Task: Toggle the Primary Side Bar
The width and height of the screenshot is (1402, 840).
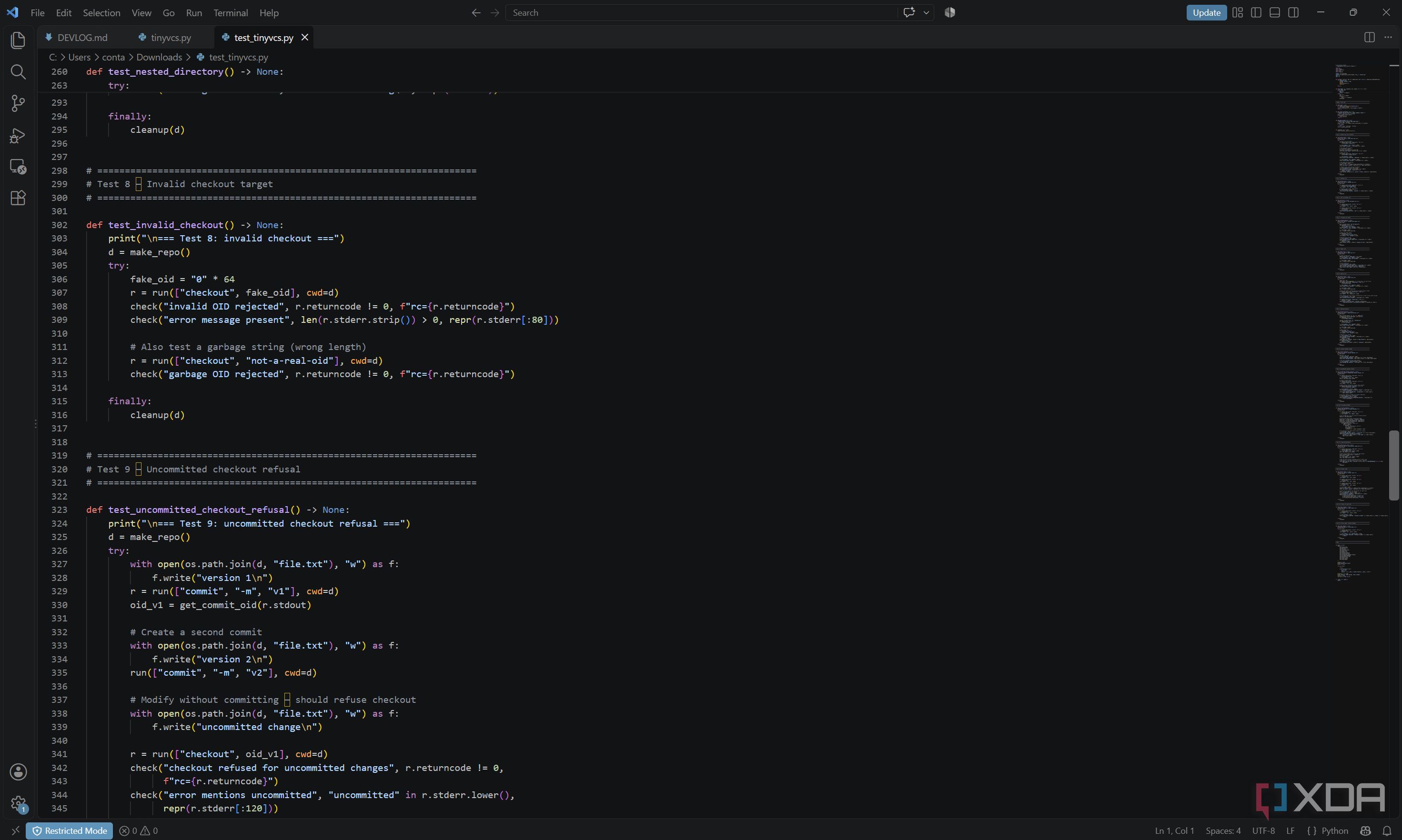Action: pyautogui.click(x=1256, y=12)
